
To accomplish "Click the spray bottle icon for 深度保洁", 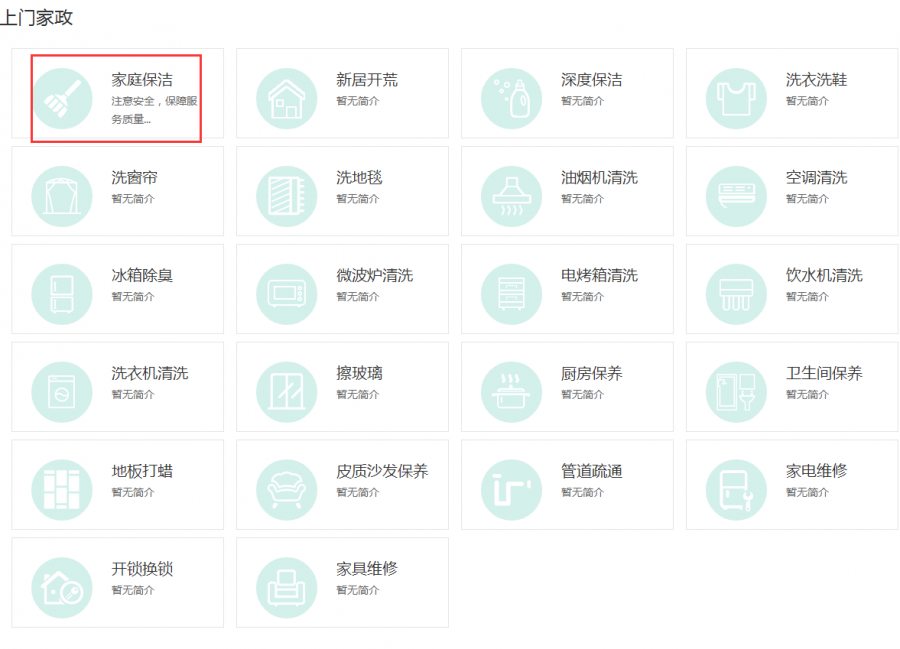I will [x=511, y=99].
